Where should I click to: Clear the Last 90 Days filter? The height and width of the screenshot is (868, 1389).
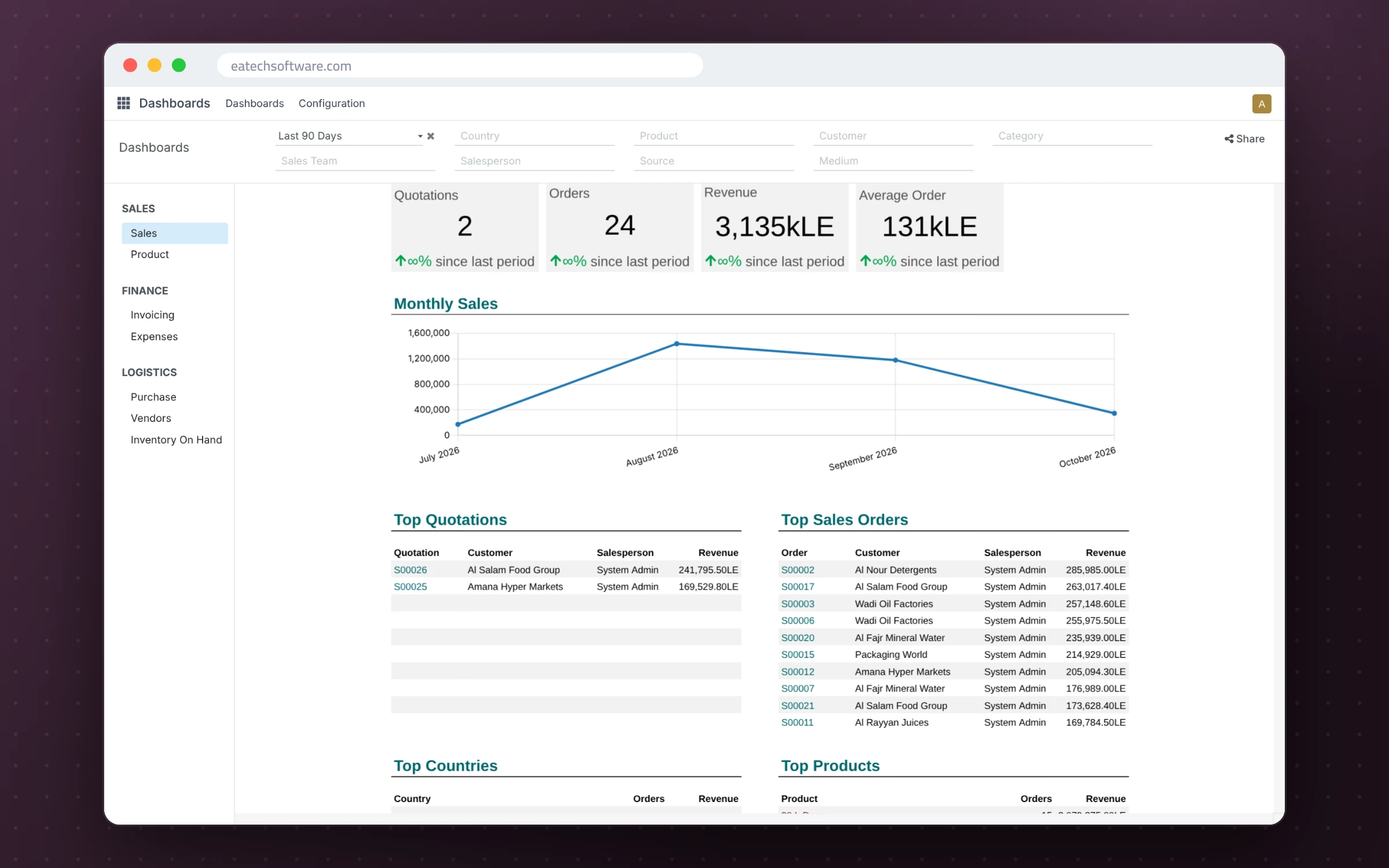(x=431, y=136)
